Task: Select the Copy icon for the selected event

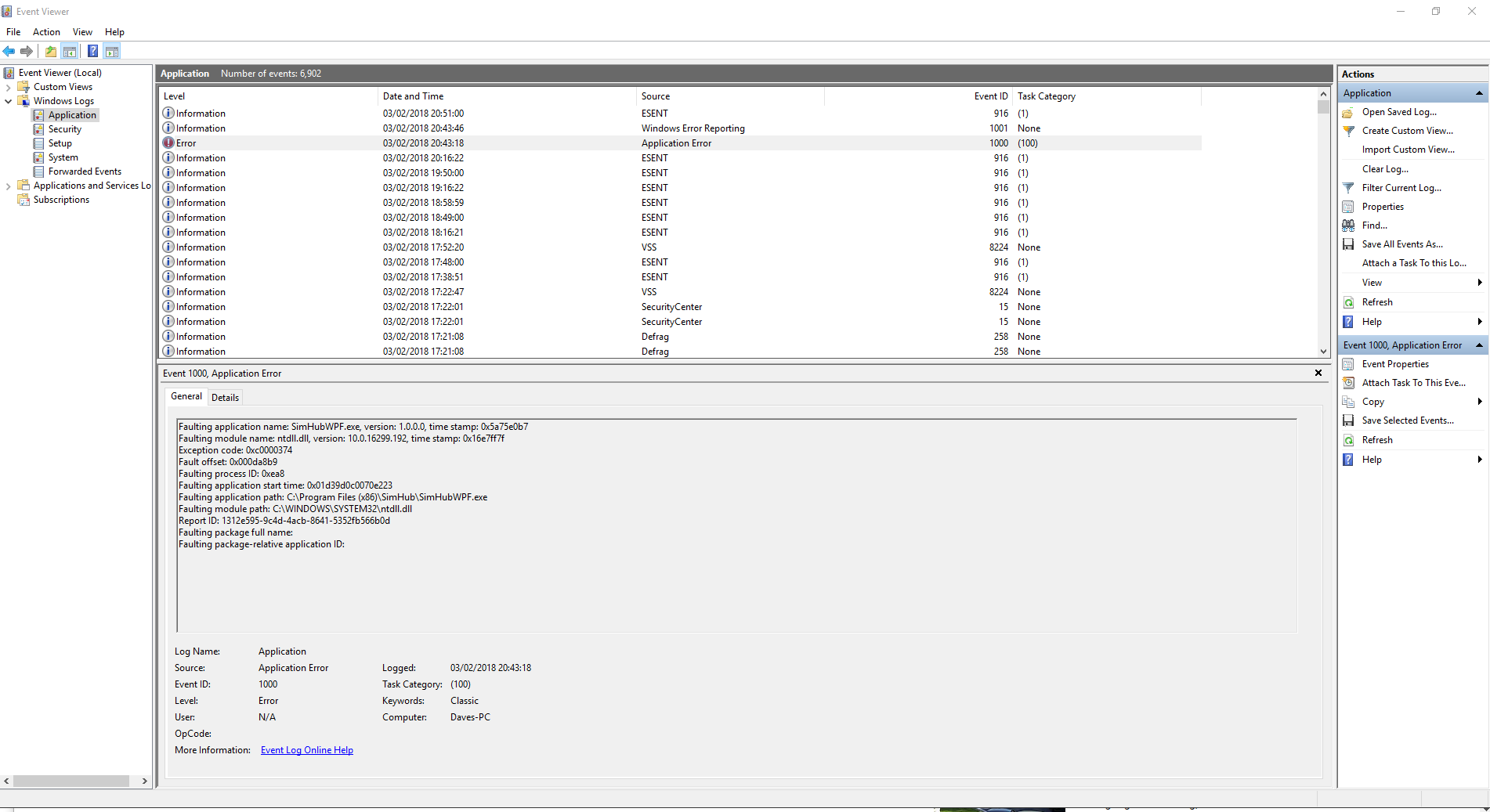Action: tap(1347, 401)
